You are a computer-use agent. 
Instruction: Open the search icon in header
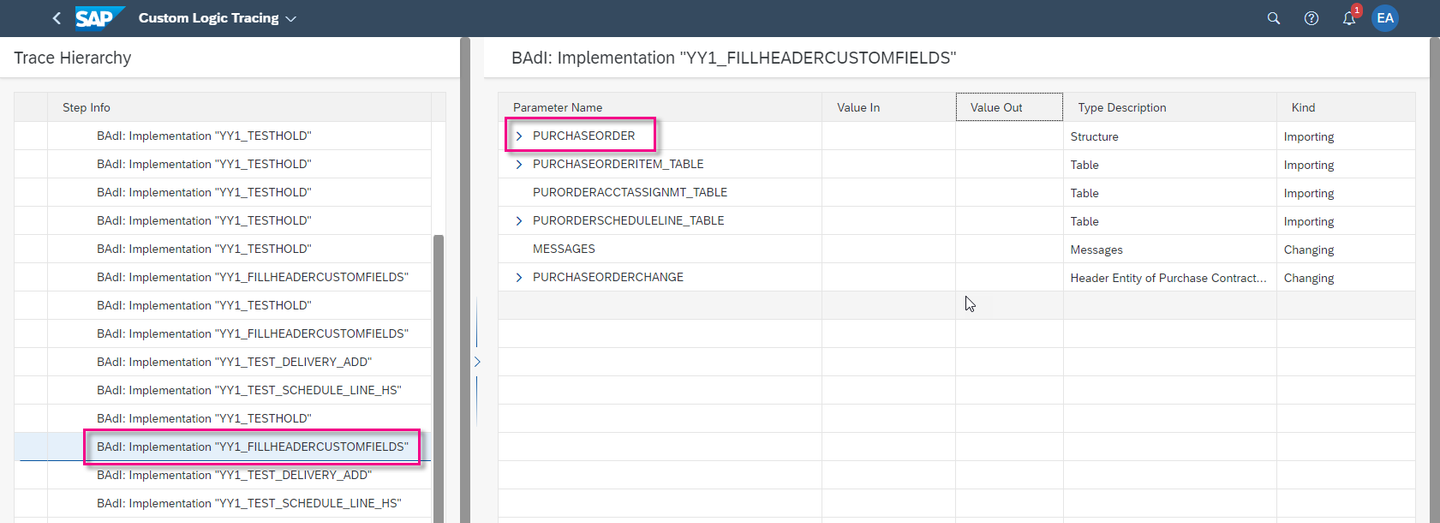coord(1273,18)
